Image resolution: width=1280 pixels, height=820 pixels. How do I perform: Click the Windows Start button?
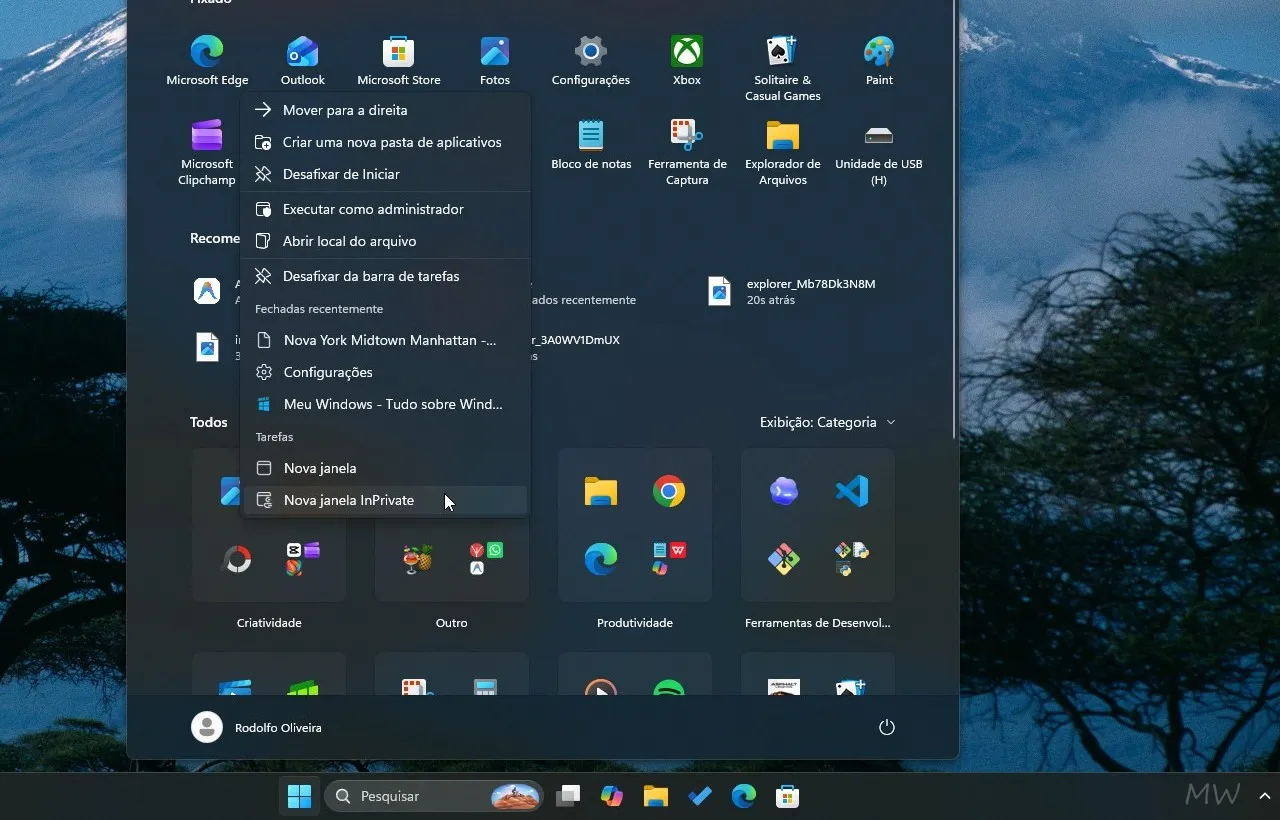(x=299, y=796)
